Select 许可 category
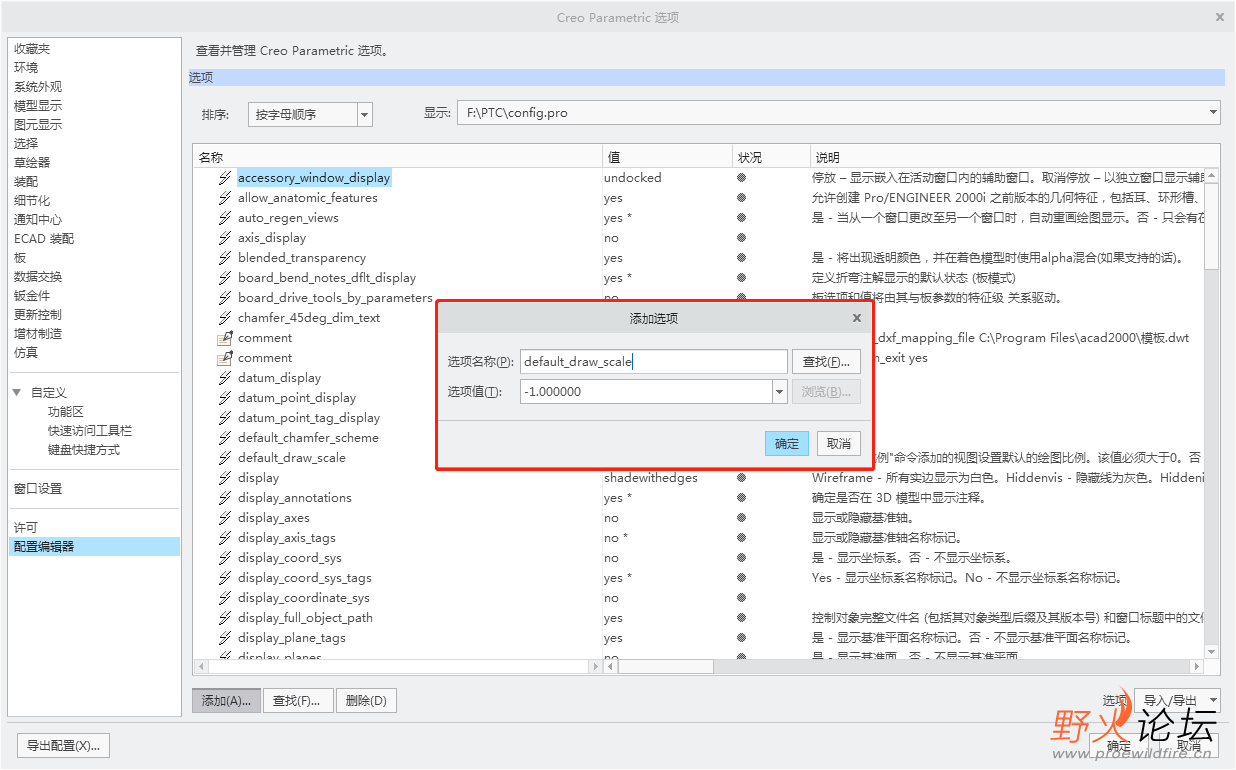The width and height of the screenshot is (1236, 770). point(26,528)
